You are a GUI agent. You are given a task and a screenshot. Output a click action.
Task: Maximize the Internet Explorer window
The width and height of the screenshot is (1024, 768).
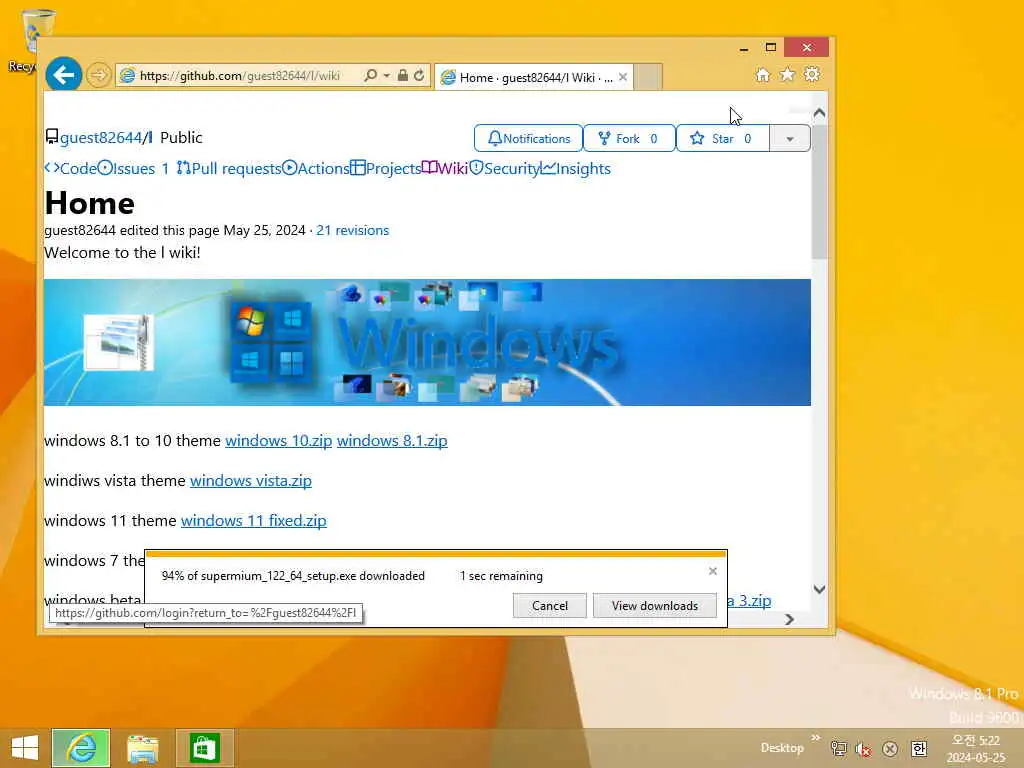(771, 47)
